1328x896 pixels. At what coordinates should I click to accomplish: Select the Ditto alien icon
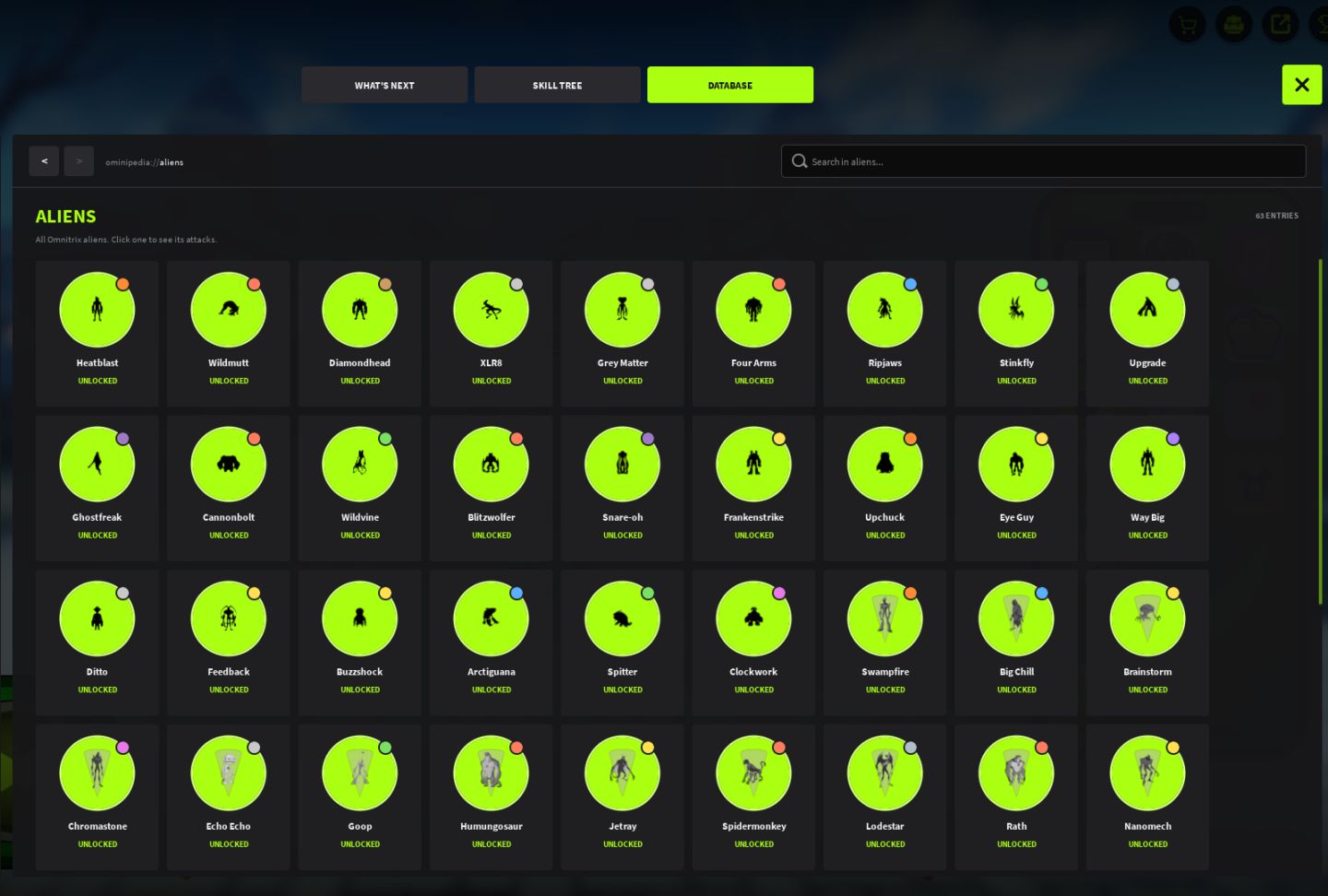point(97,619)
